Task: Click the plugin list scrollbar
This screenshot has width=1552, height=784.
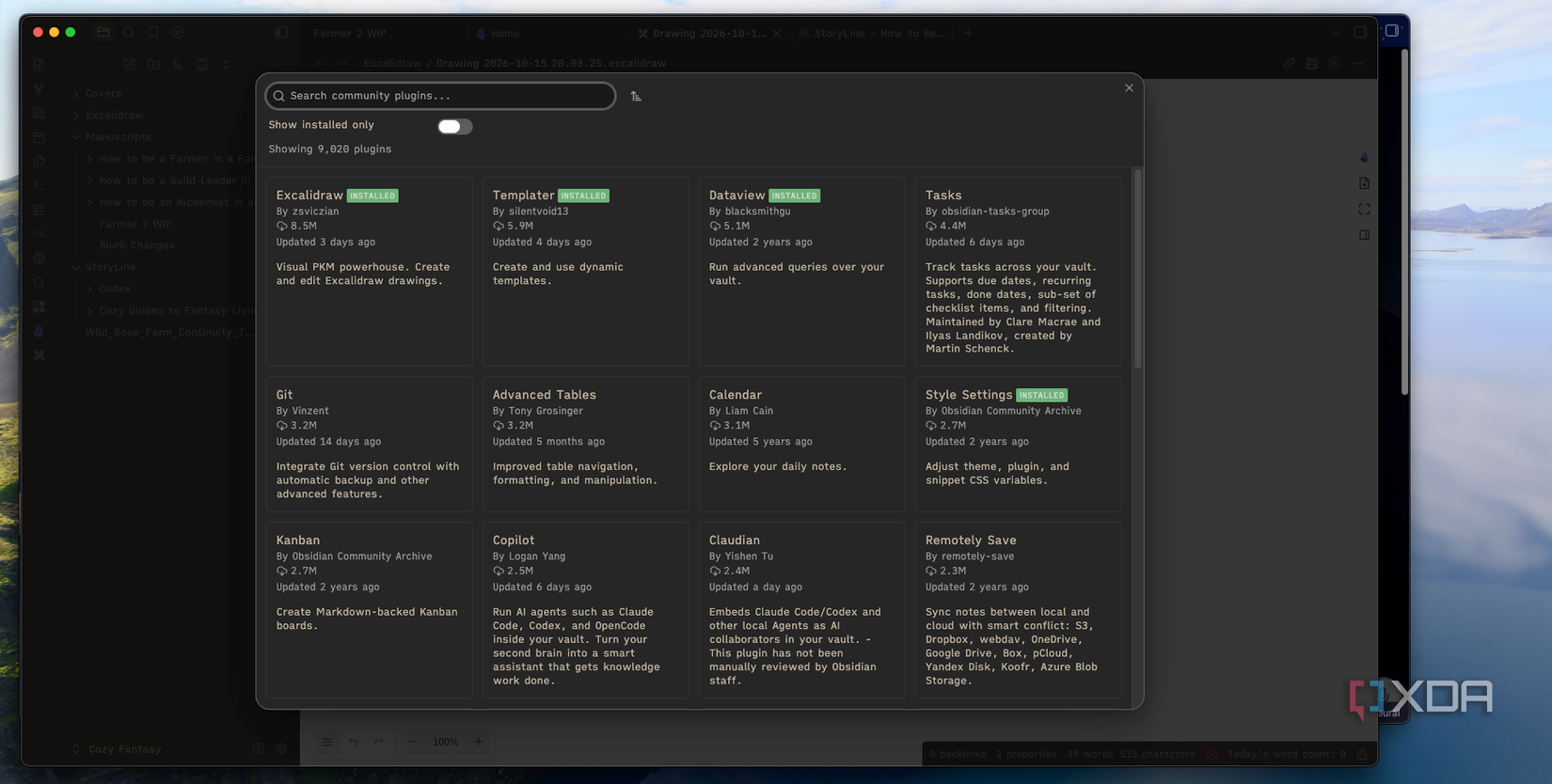Action: 1137,269
